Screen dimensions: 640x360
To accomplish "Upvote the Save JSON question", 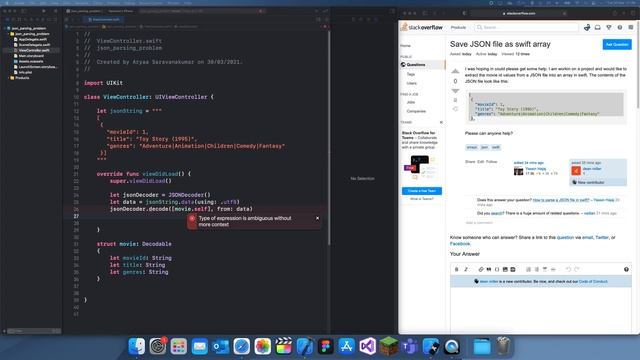I will click(x=456, y=71).
